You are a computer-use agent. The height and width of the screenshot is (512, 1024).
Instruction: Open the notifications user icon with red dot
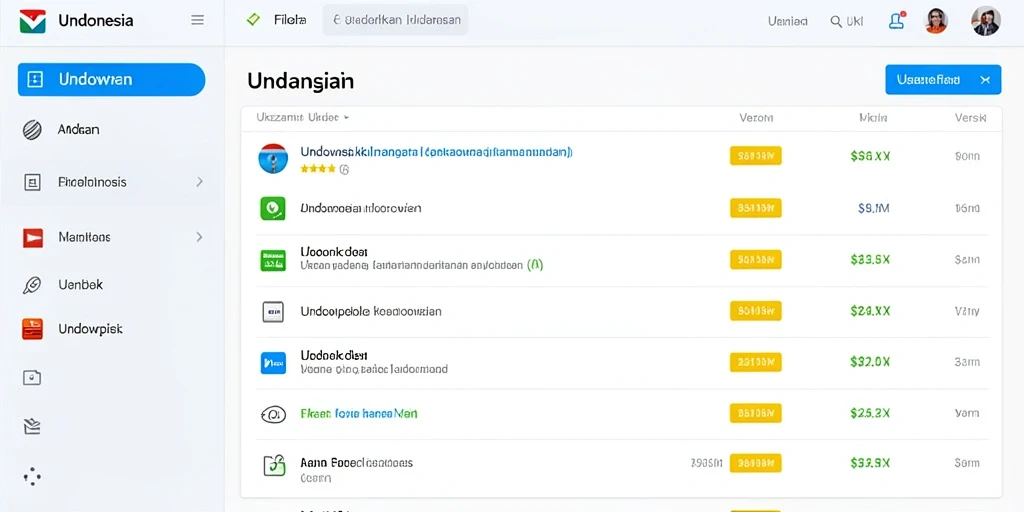(897, 21)
